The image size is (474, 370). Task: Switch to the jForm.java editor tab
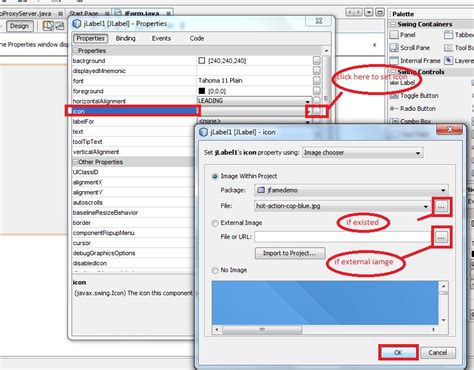(143, 13)
